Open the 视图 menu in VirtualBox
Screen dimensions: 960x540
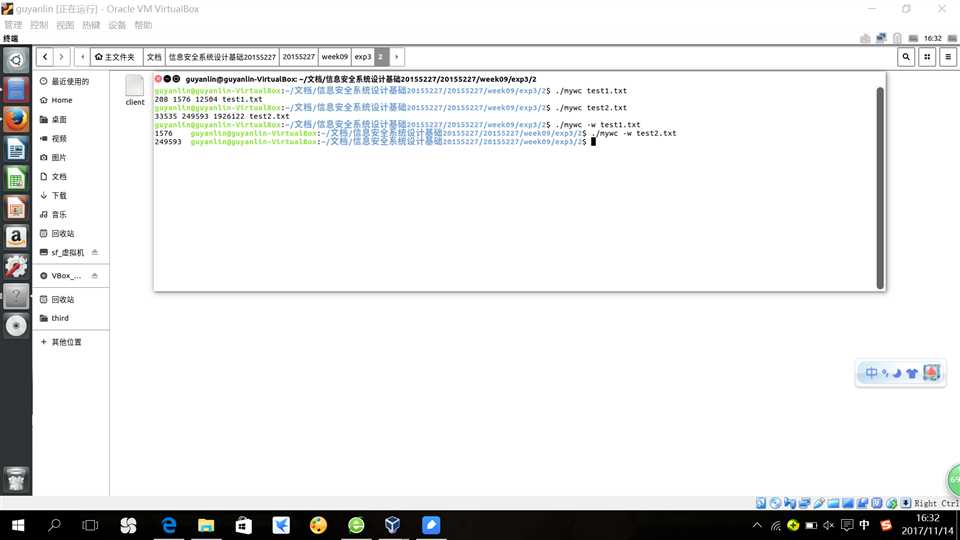pyautogui.click(x=65, y=25)
